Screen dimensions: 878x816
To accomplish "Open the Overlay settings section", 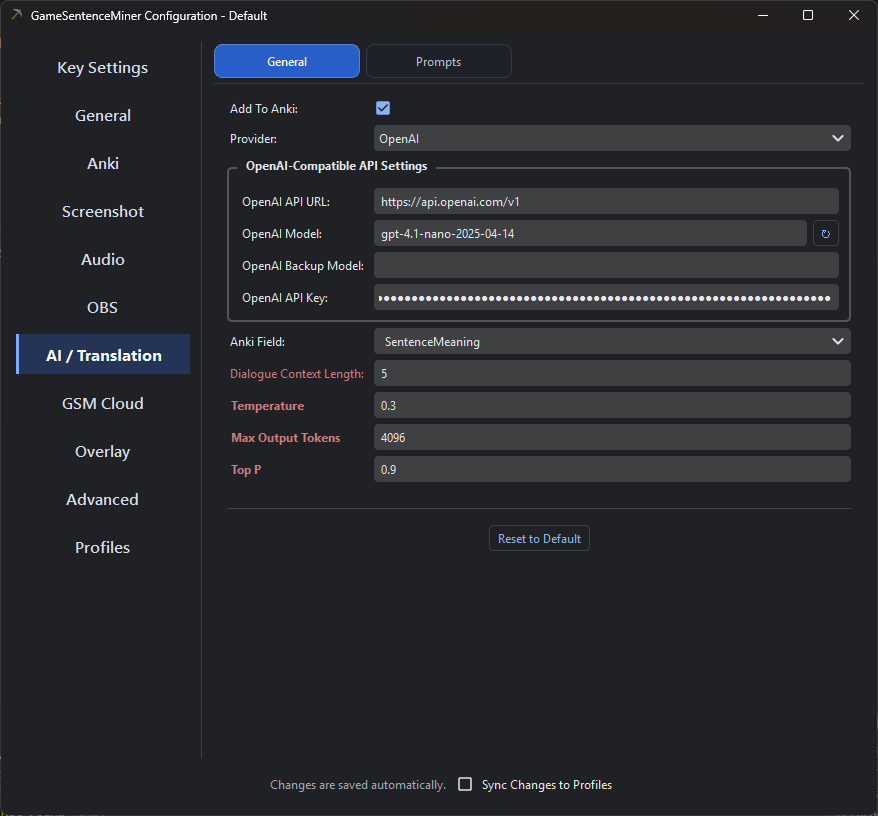I will (x=103, y=451).
